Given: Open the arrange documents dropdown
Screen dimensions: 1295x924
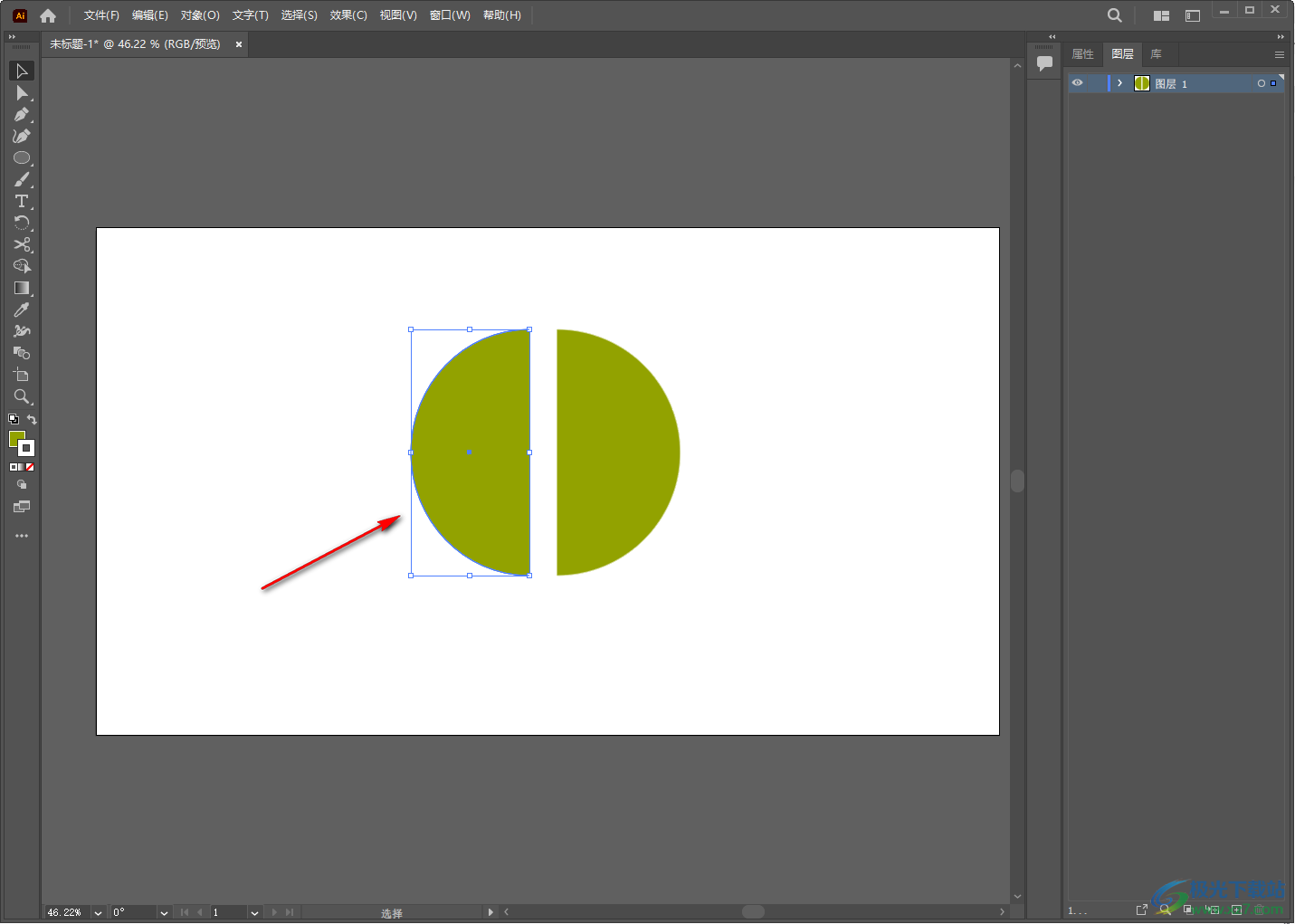Looking at the screenshot, I should point(1161,15).
